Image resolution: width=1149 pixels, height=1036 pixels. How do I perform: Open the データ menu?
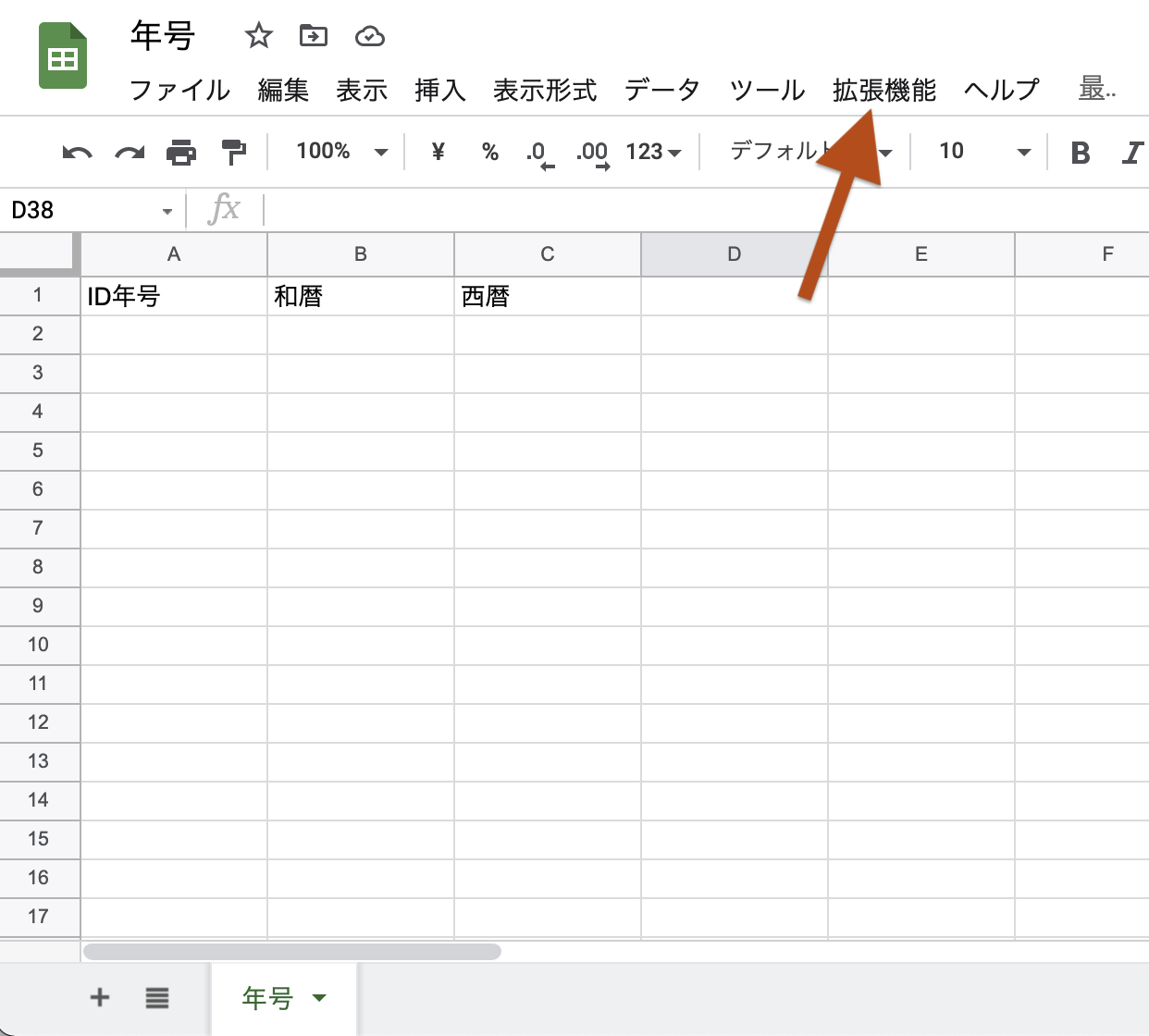pyautogui.click(x=661, y=90)
